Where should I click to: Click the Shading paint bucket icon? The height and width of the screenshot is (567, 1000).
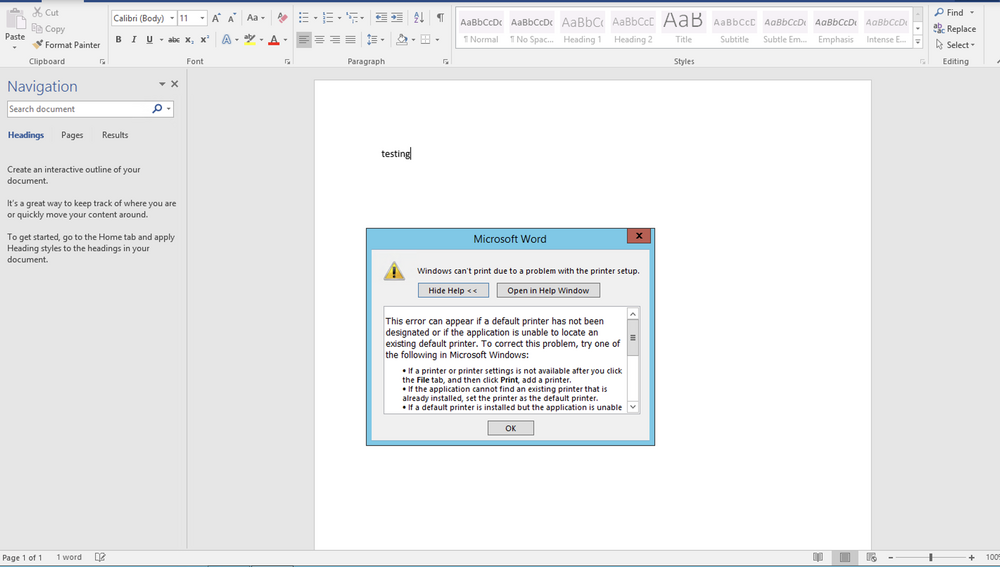(402, 40)
